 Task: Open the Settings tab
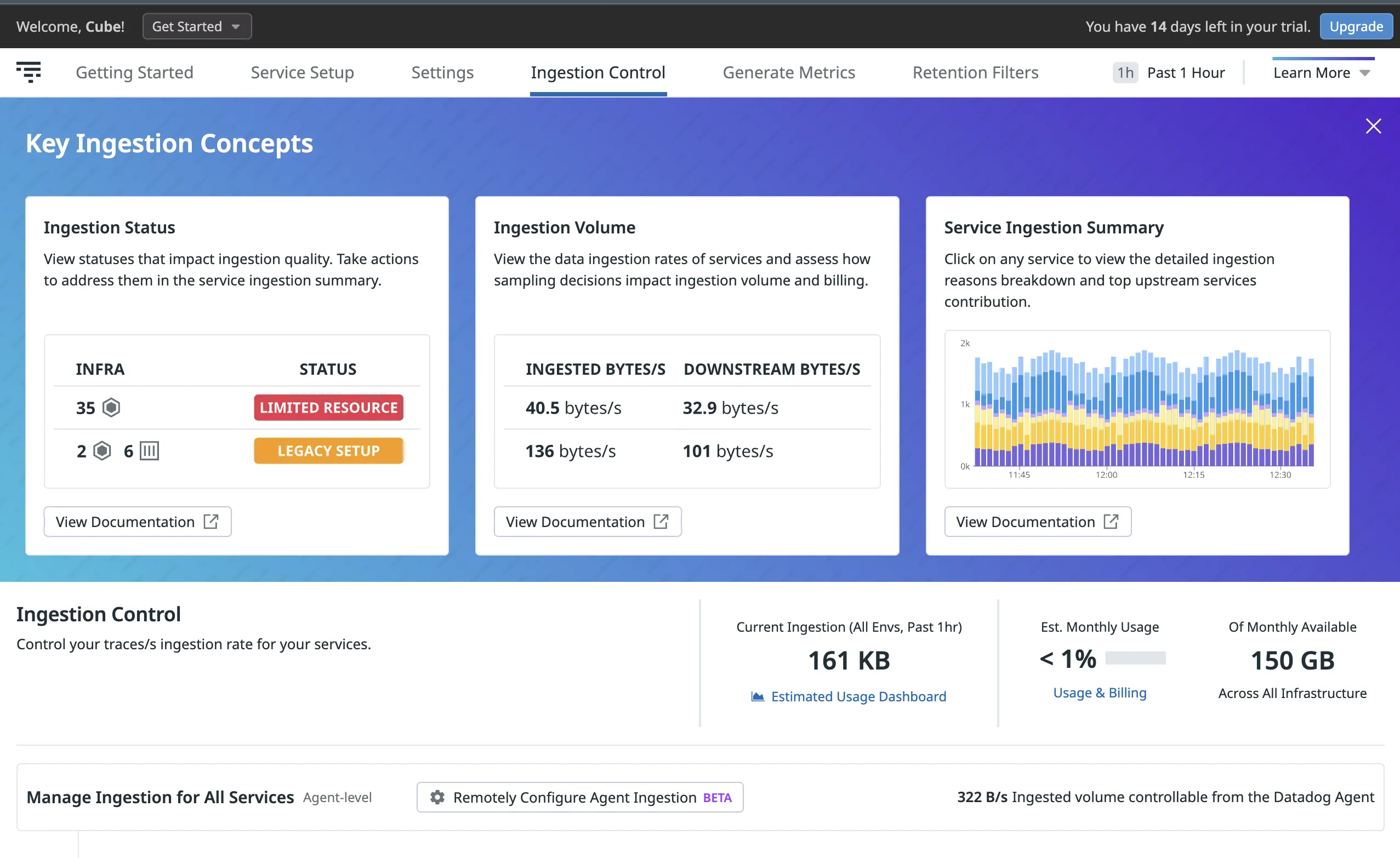442,72
